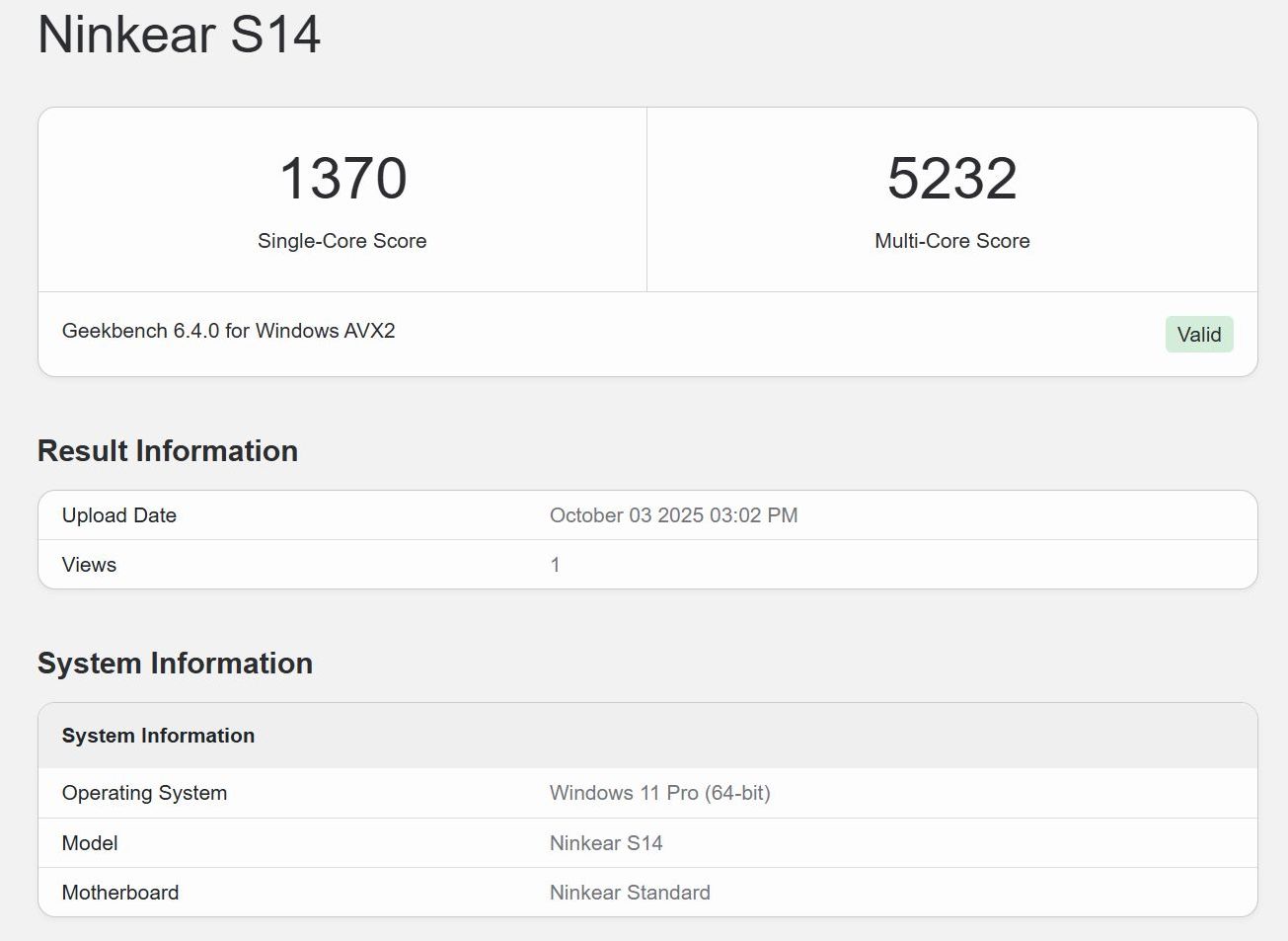Click the Ninkear Standard motherboard value

[630, 893]
